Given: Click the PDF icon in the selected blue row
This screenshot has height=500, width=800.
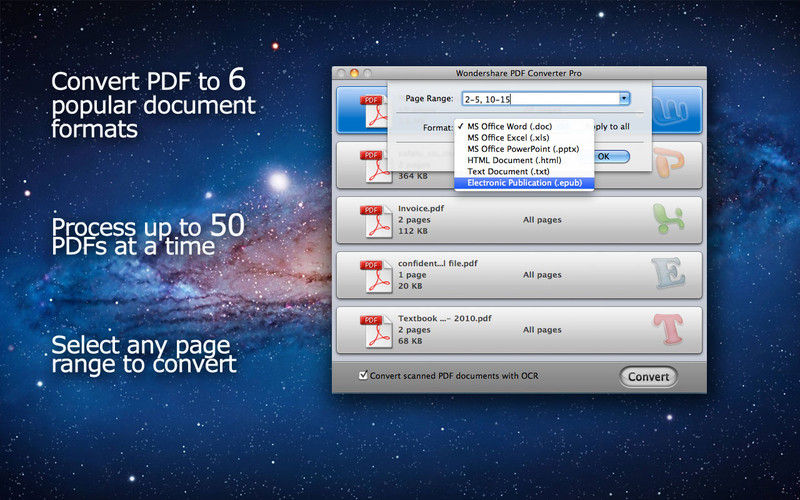Looking at the screenshot, I should click(373, 111).
